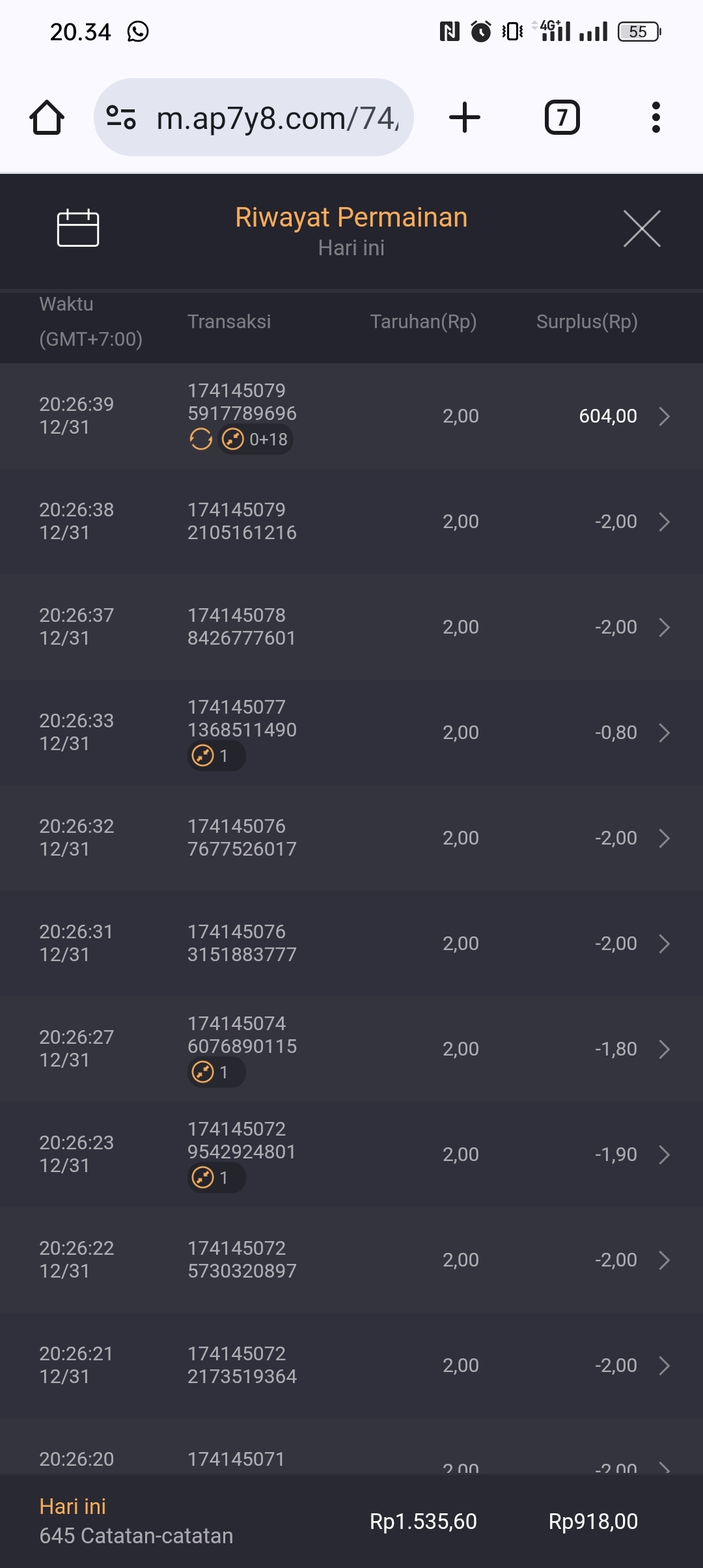Tap the site settings icon in address bar
This screenshot has width=703, height=1568.
tap(121, 118)
